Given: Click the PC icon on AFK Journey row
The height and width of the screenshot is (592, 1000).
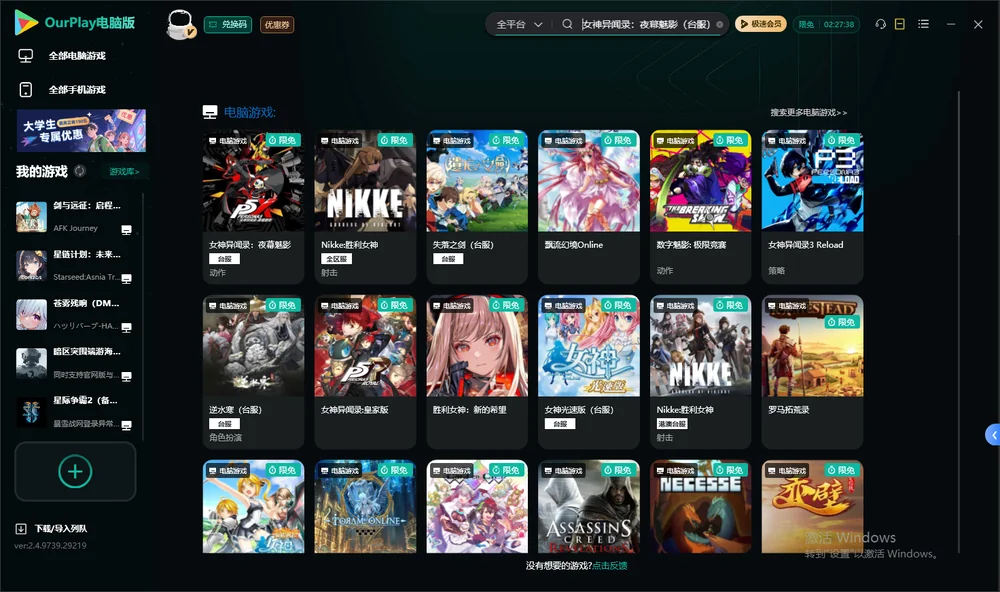Looking at the screenshot, I should tap(126, 230).
